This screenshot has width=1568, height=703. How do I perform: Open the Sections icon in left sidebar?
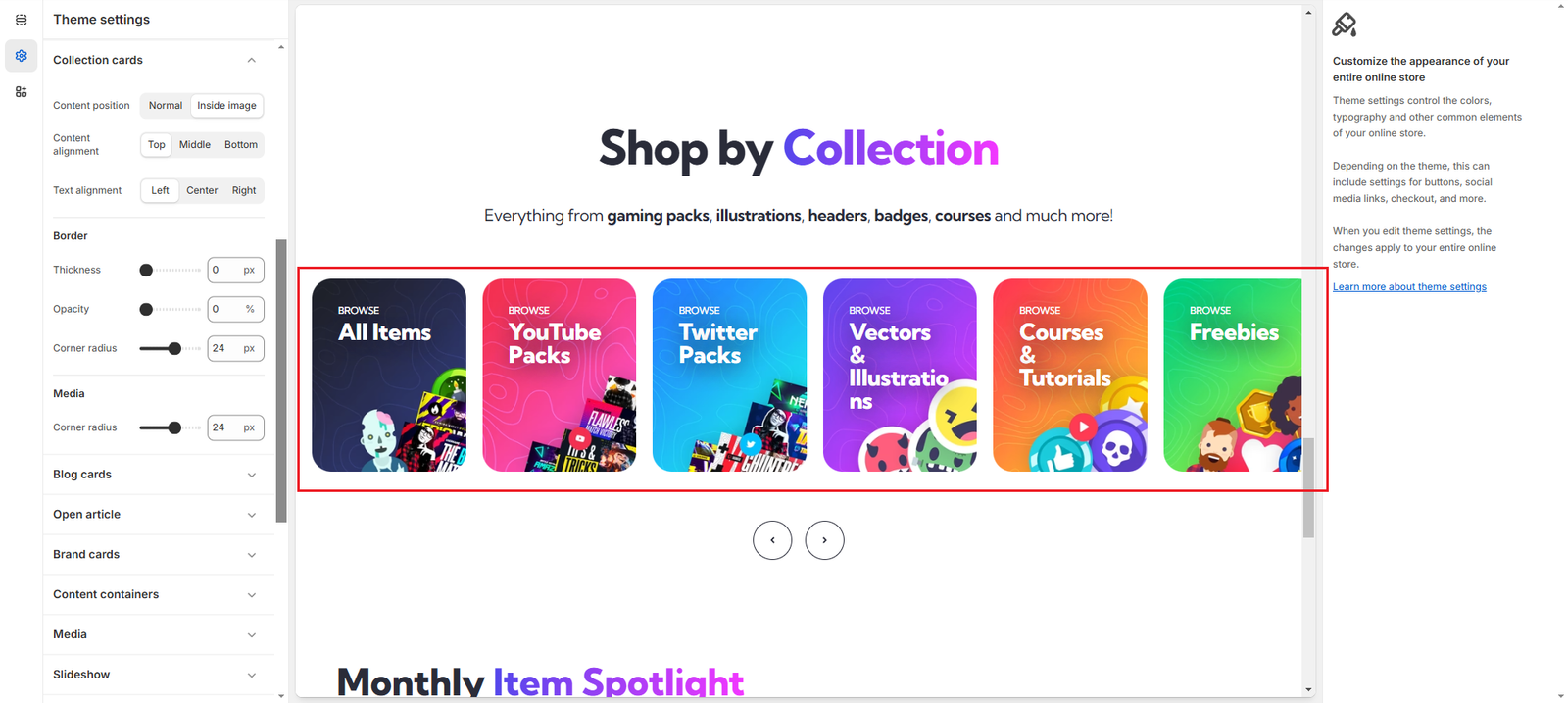[21, 20]
